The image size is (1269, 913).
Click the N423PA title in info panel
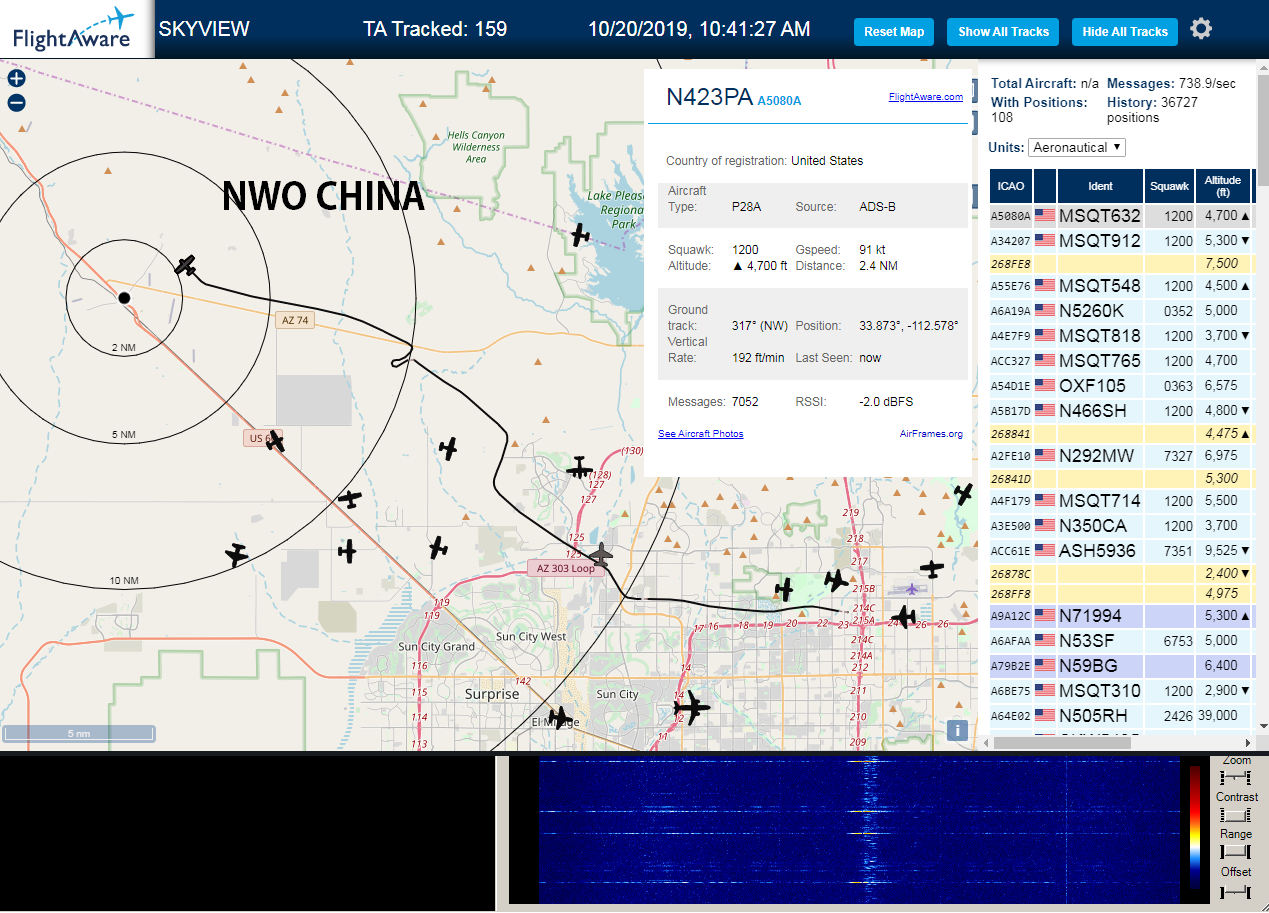pos(709,97)
